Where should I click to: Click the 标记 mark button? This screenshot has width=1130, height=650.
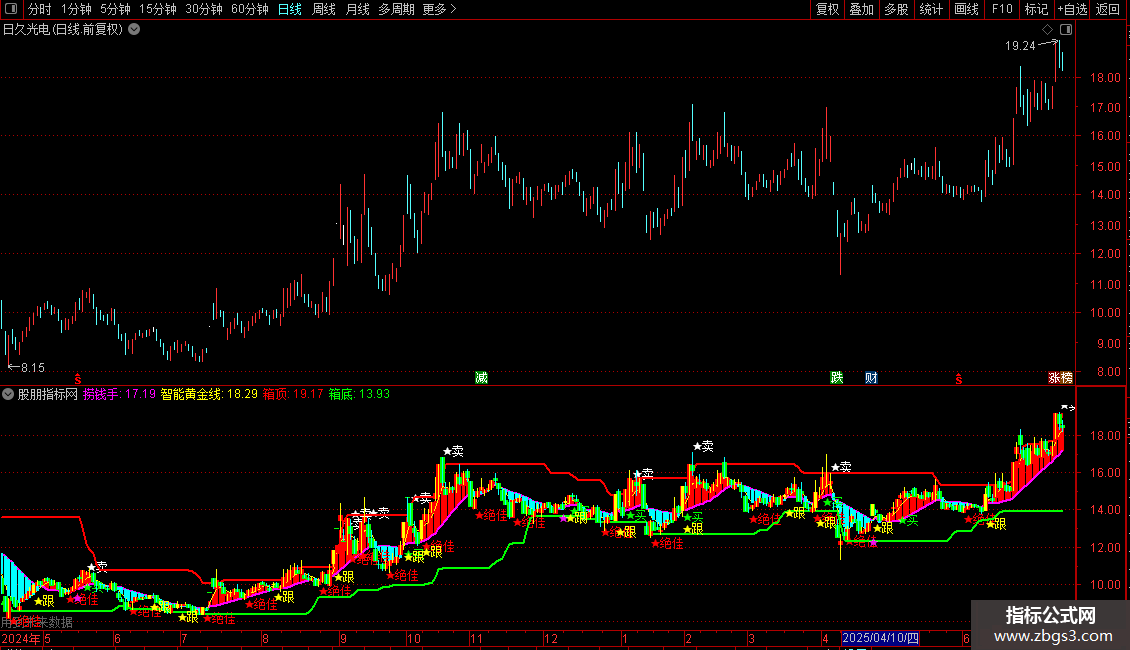click(x=1036, y=9)
